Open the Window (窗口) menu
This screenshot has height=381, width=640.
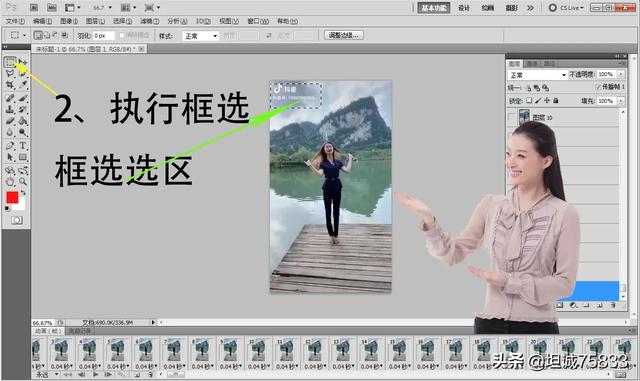click(258, 21)
